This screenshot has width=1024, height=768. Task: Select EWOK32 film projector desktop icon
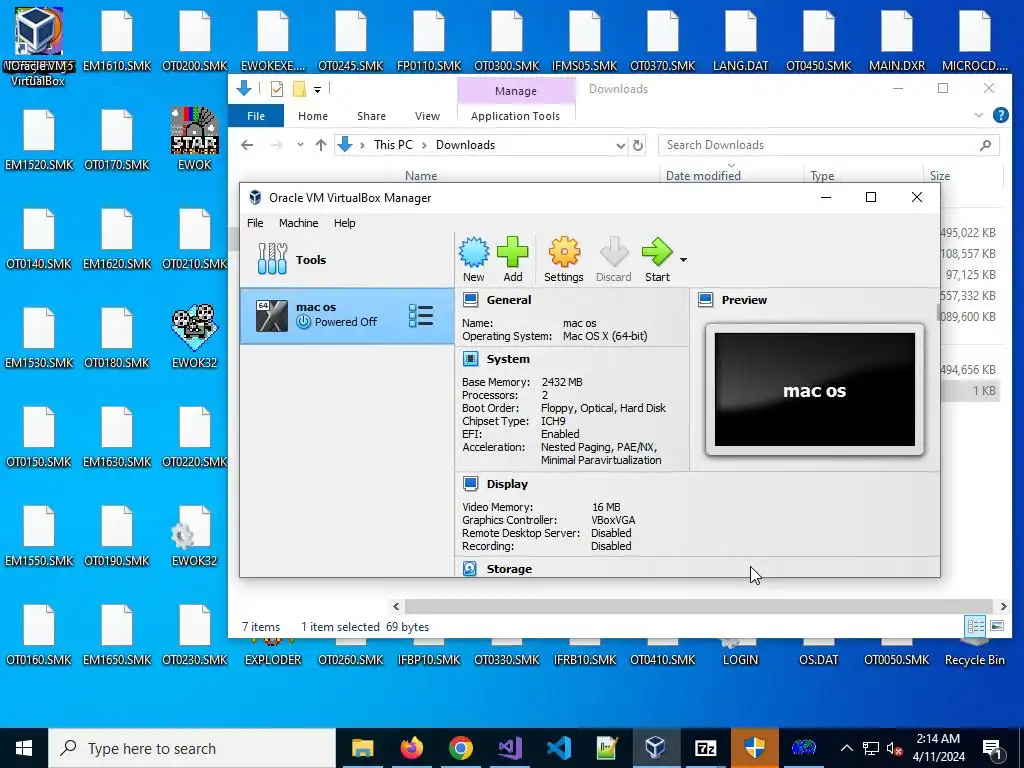(194, 336)
